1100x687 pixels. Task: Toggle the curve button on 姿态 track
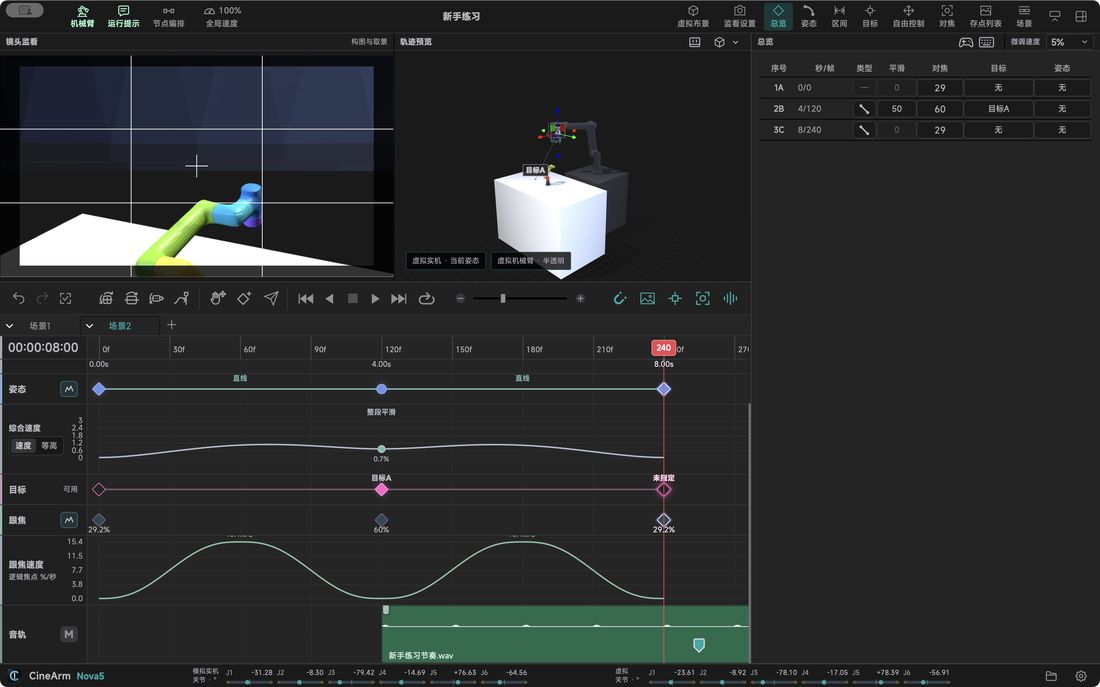point(69,389)
